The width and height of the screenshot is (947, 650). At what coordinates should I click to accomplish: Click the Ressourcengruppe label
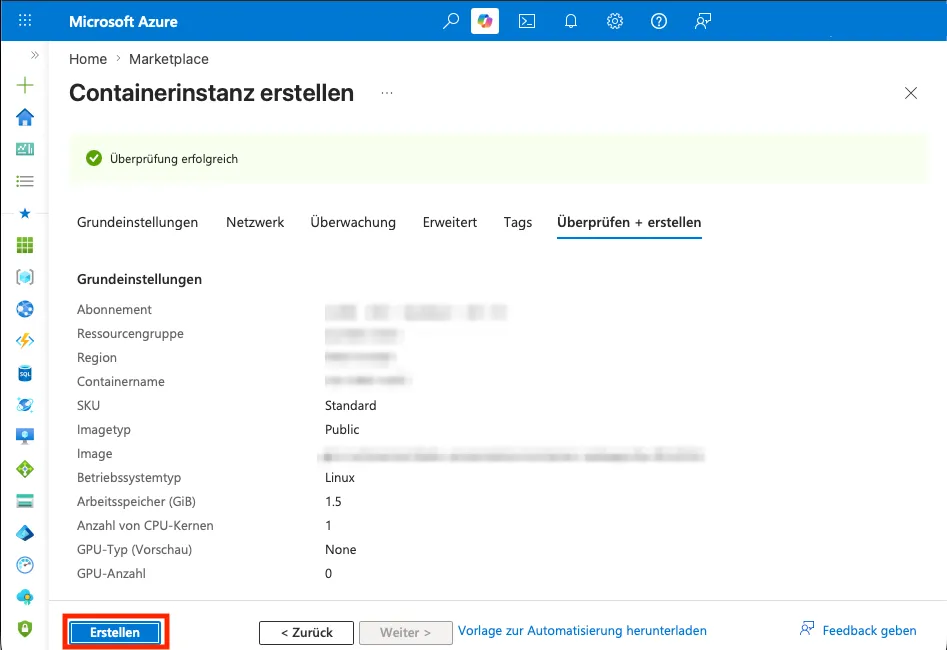130,333
